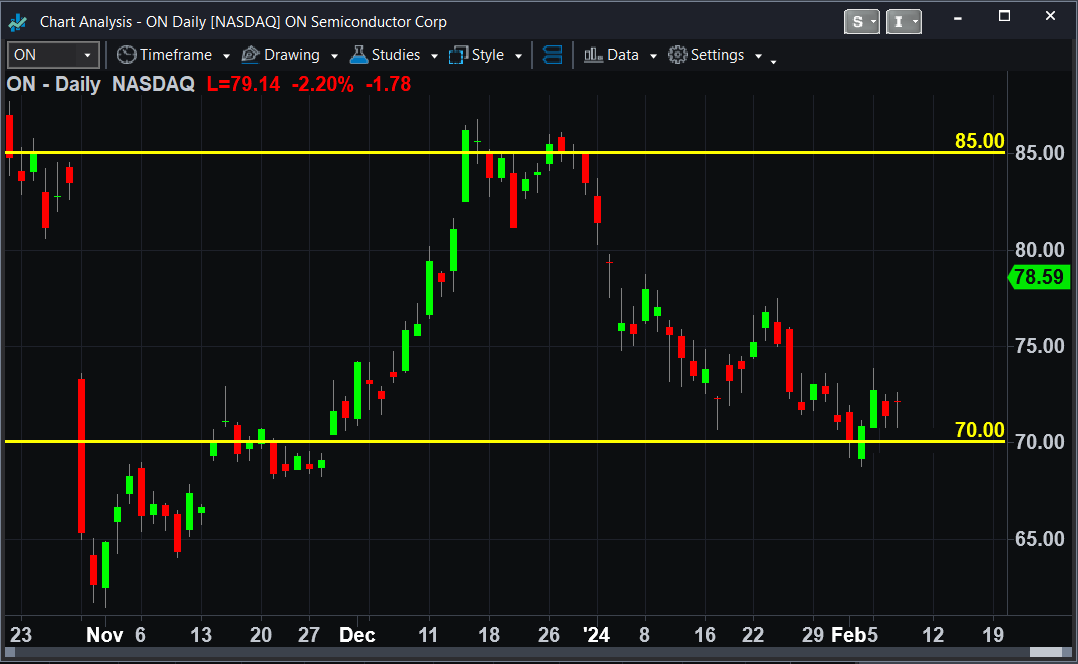Image resolution: width=1078 pixels, height=664 pixels.
Task: Click the NASDAQ exchange label
Action: pos(153,84)
